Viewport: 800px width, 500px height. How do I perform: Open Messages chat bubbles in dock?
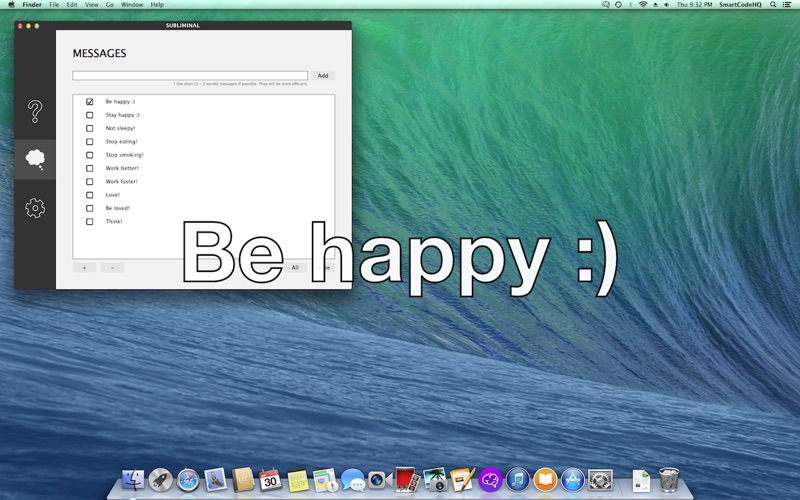tap(353, 480)
